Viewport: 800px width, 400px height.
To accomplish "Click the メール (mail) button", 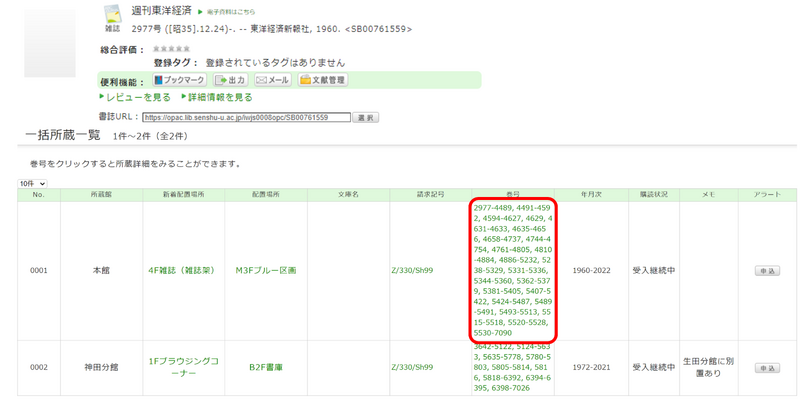I will point(272,80).
